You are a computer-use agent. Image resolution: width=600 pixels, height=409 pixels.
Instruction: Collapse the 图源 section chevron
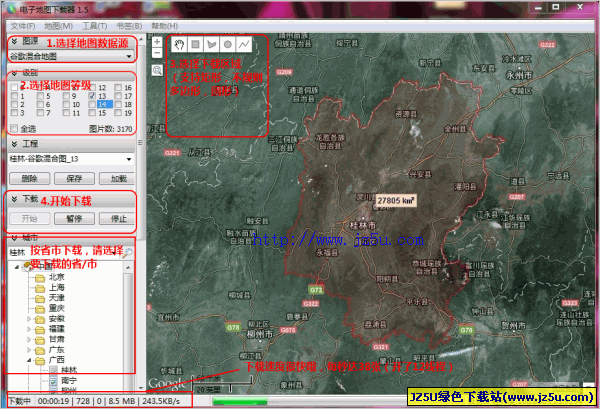click(15, 41)
